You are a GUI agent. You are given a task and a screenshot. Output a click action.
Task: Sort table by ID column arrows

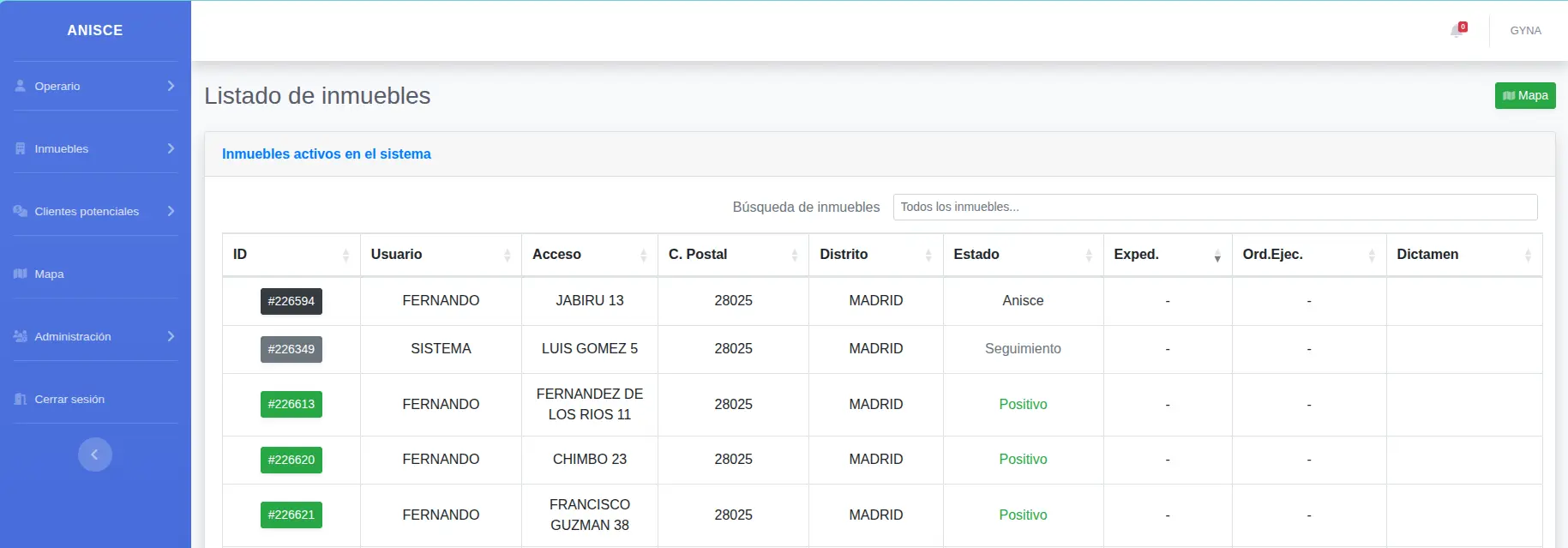[x=345, y=255]
